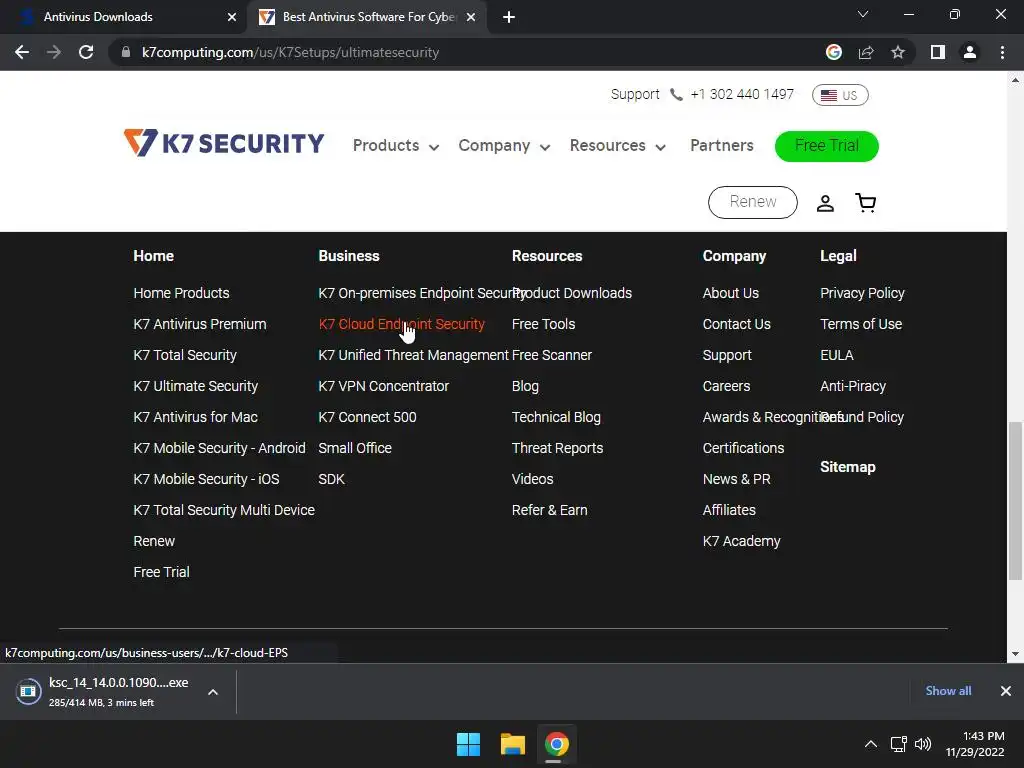Open taskbar clock showing 1:43 PM
1024x768 pixels.
coord(975,744)
